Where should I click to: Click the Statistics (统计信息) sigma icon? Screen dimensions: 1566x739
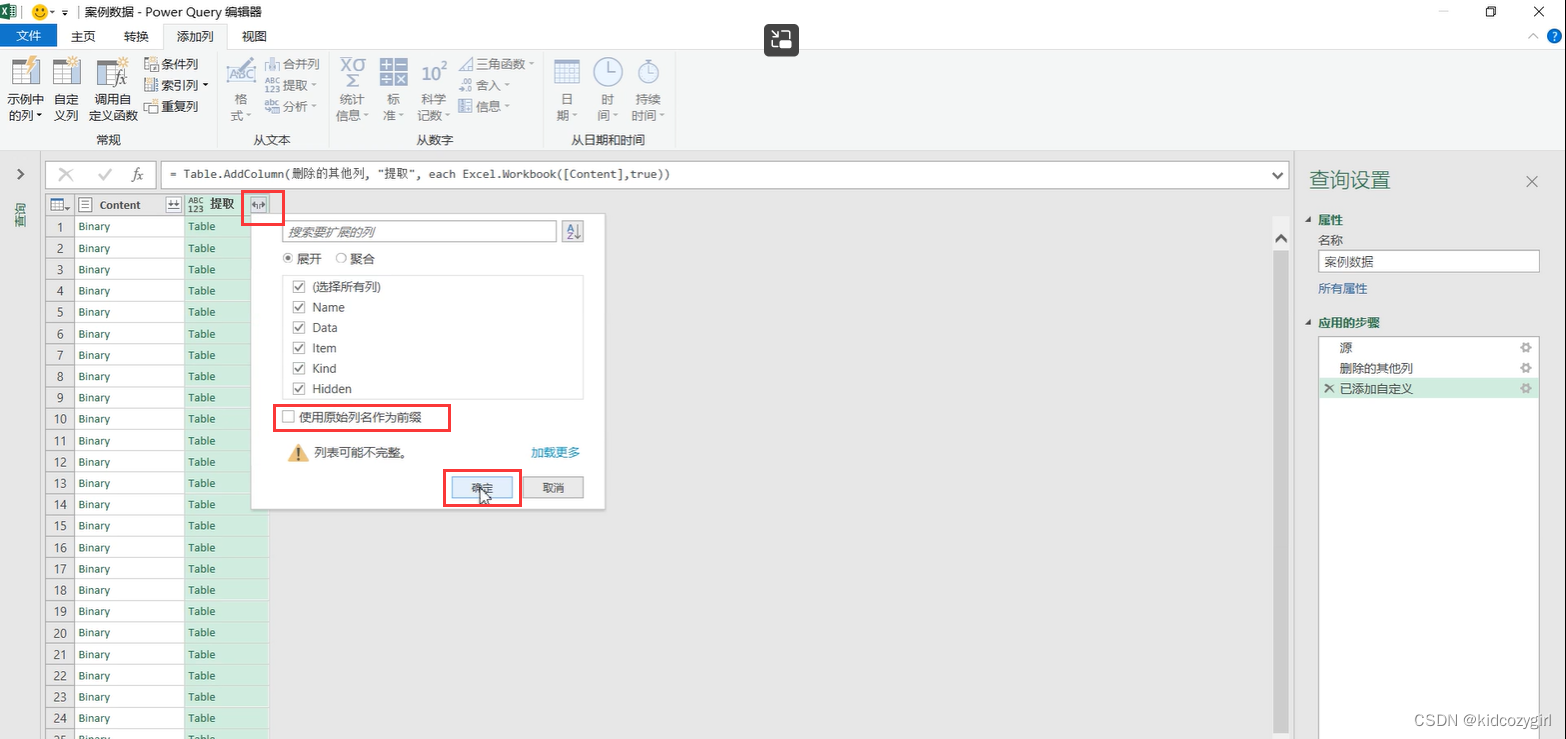[x=352, y=72]
